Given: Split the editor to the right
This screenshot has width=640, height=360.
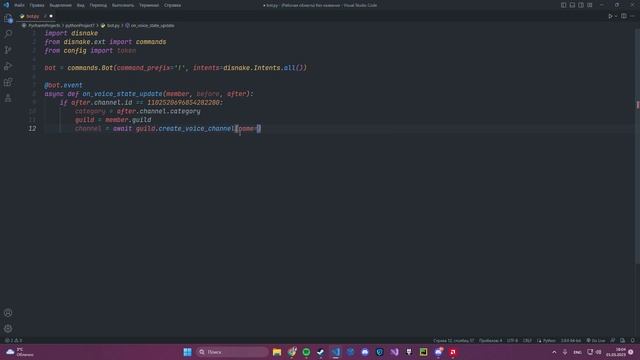Looking at the screenshot, I should click(624, 16).
